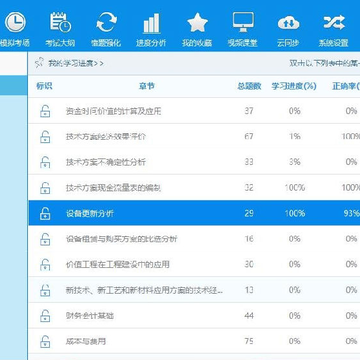This screenshot has height=360, width=360.
Task: Click question count 33 for 技术方案不确定性分析
Action: 249,162
